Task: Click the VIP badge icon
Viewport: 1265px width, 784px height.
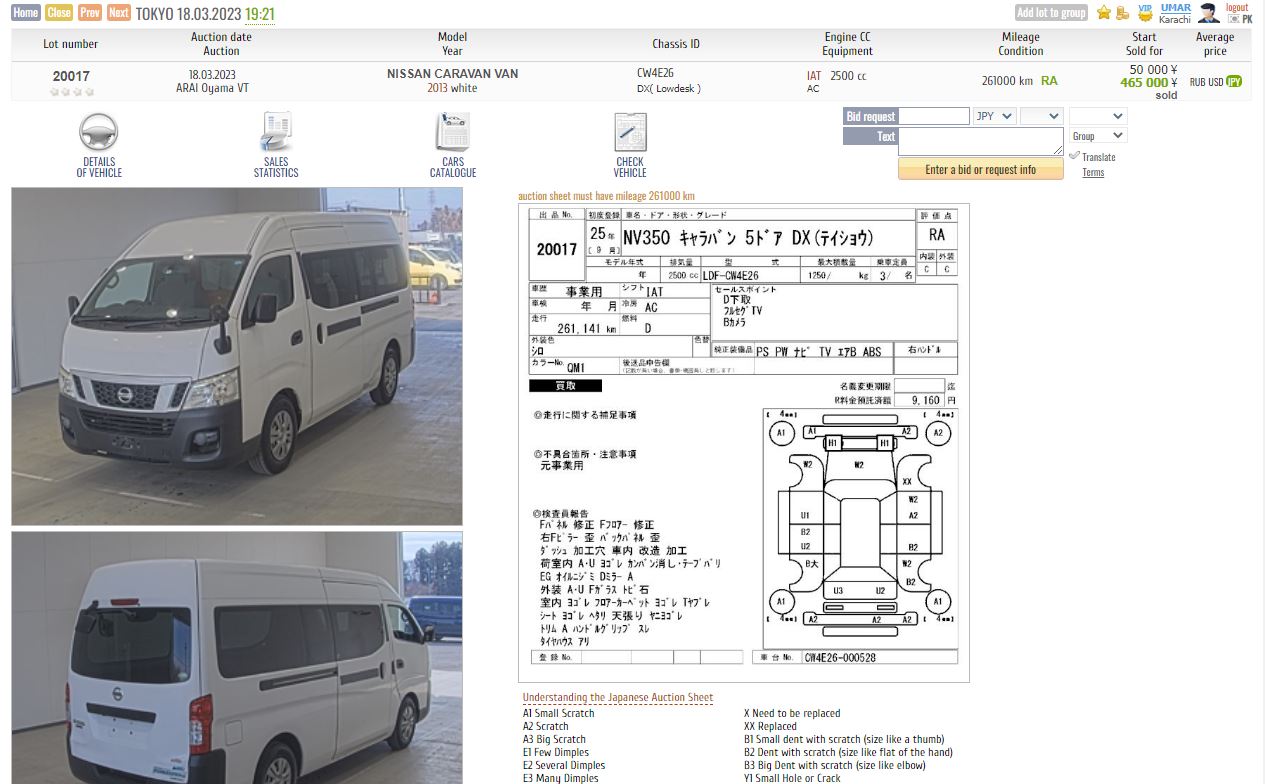Action: (1145, 13)
